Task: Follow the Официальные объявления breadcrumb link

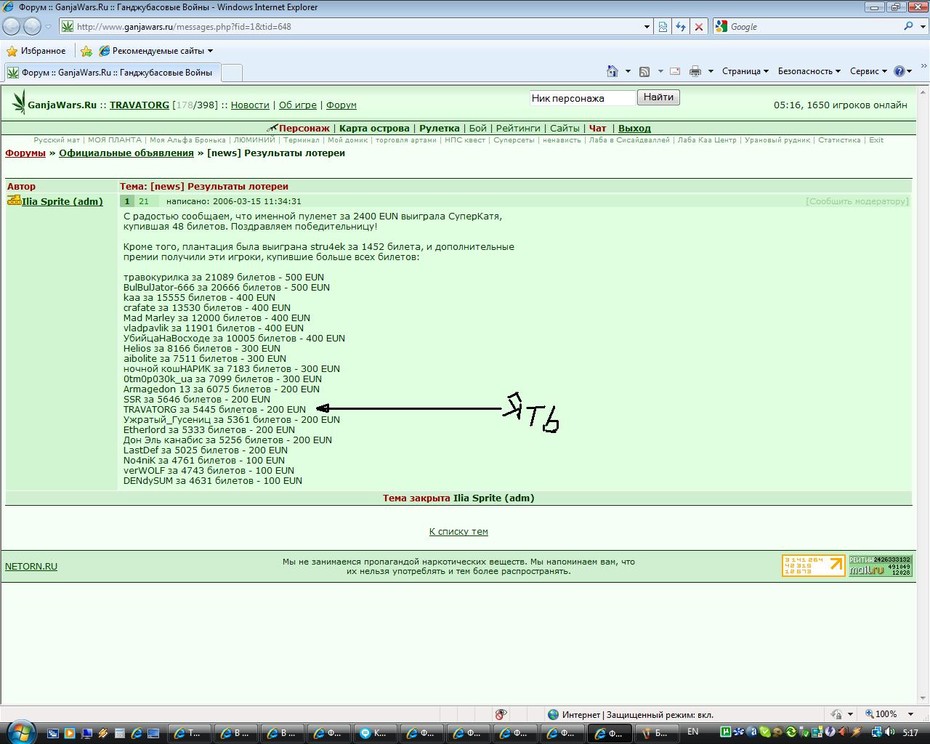Action: (x=126, y=153)
